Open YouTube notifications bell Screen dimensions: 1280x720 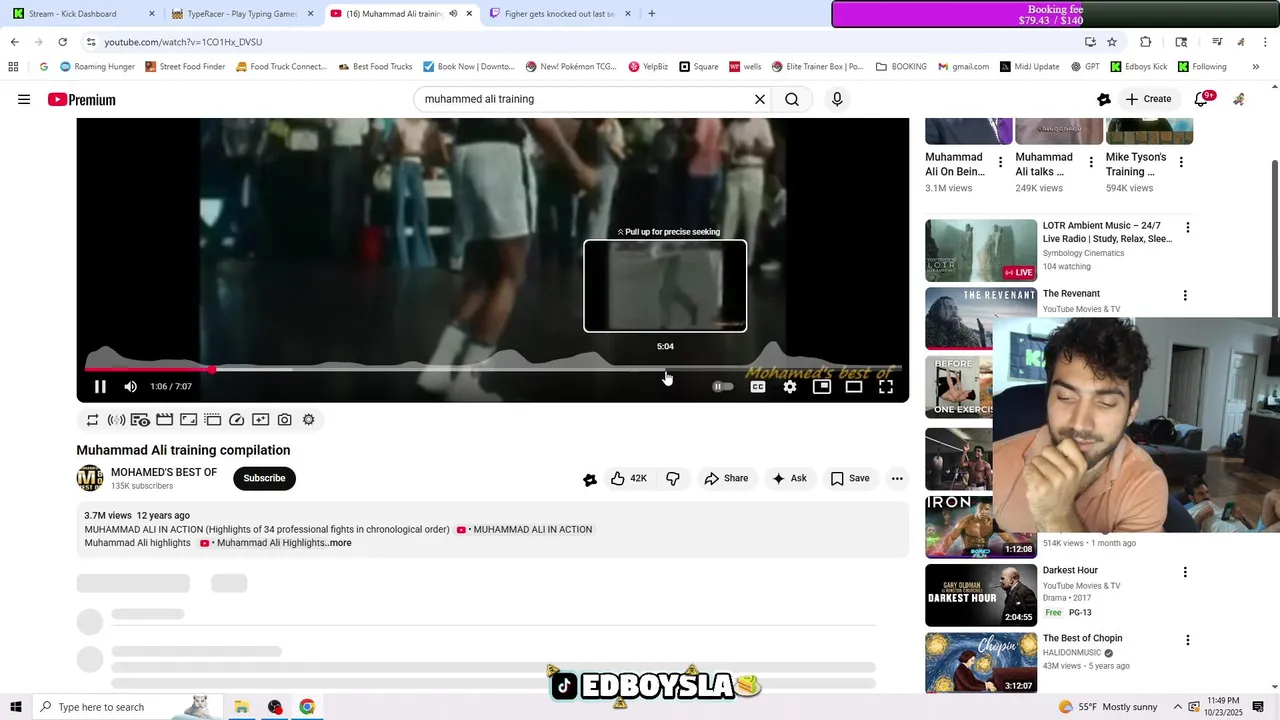point(1203,99)
